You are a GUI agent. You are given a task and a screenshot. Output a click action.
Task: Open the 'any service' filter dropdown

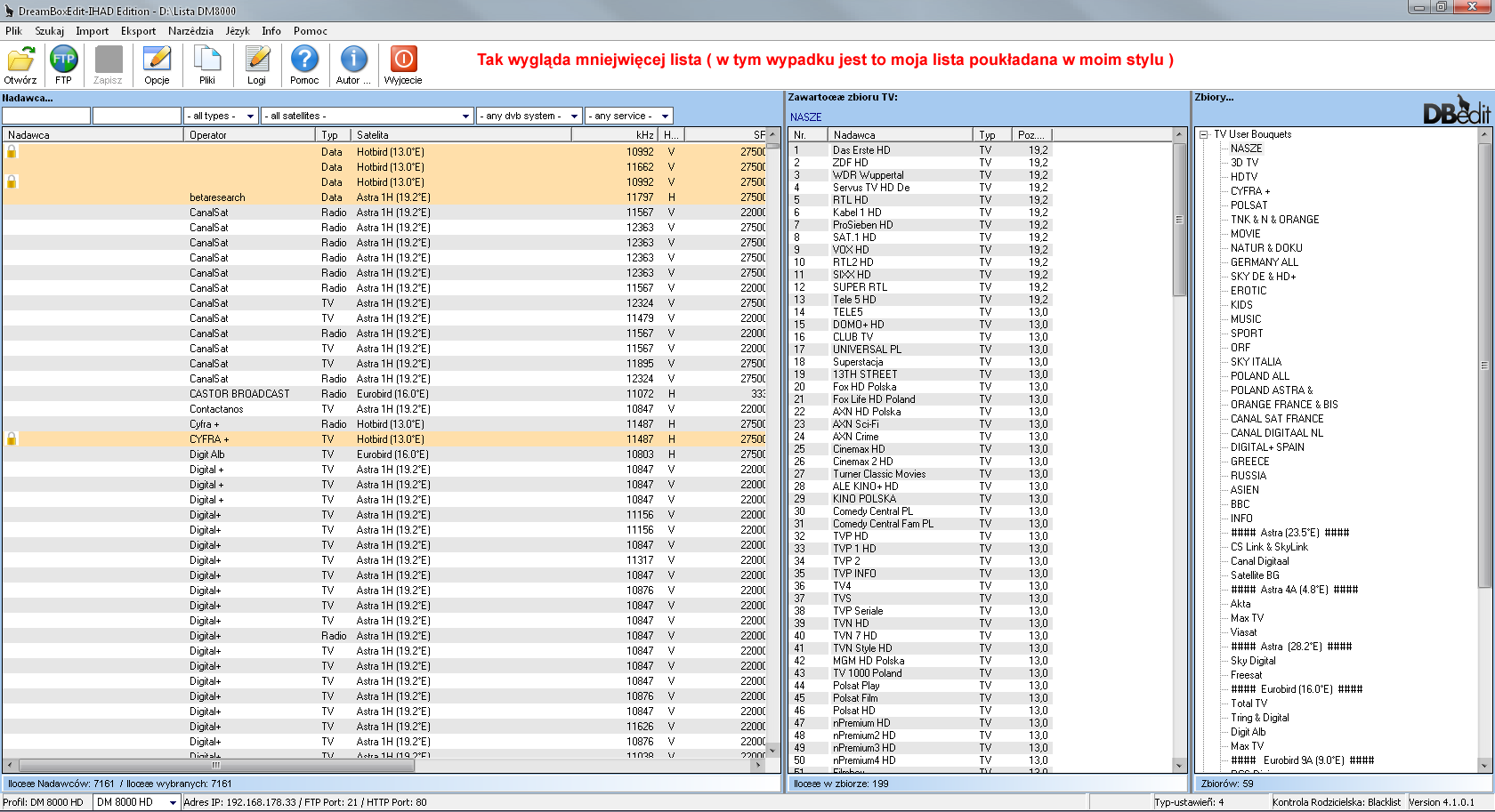[629, 116]
